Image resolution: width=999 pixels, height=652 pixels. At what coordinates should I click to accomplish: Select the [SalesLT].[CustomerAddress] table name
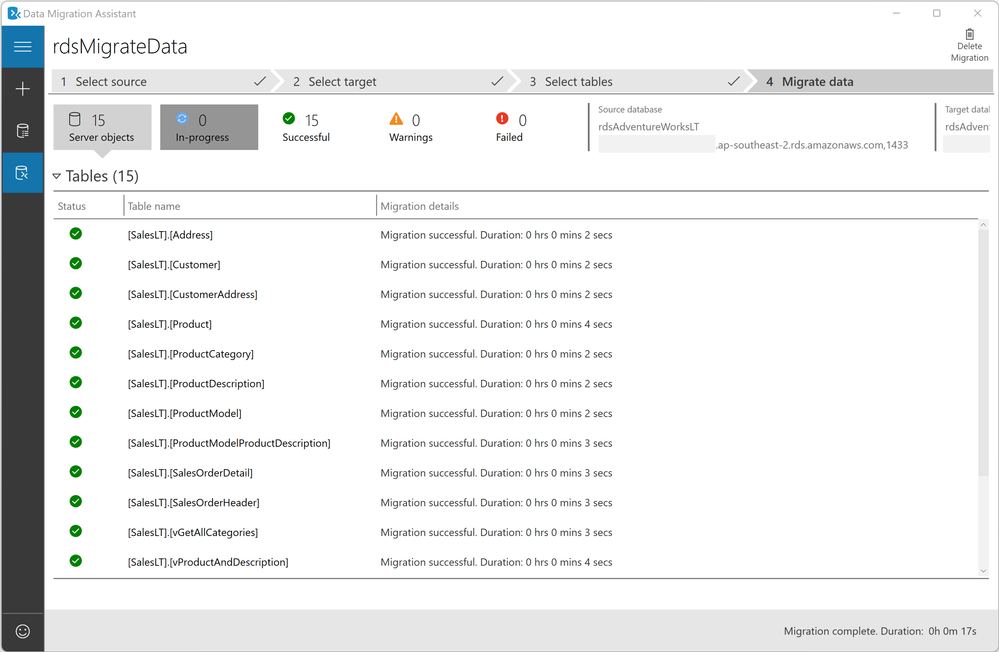(x=192, y=294)
